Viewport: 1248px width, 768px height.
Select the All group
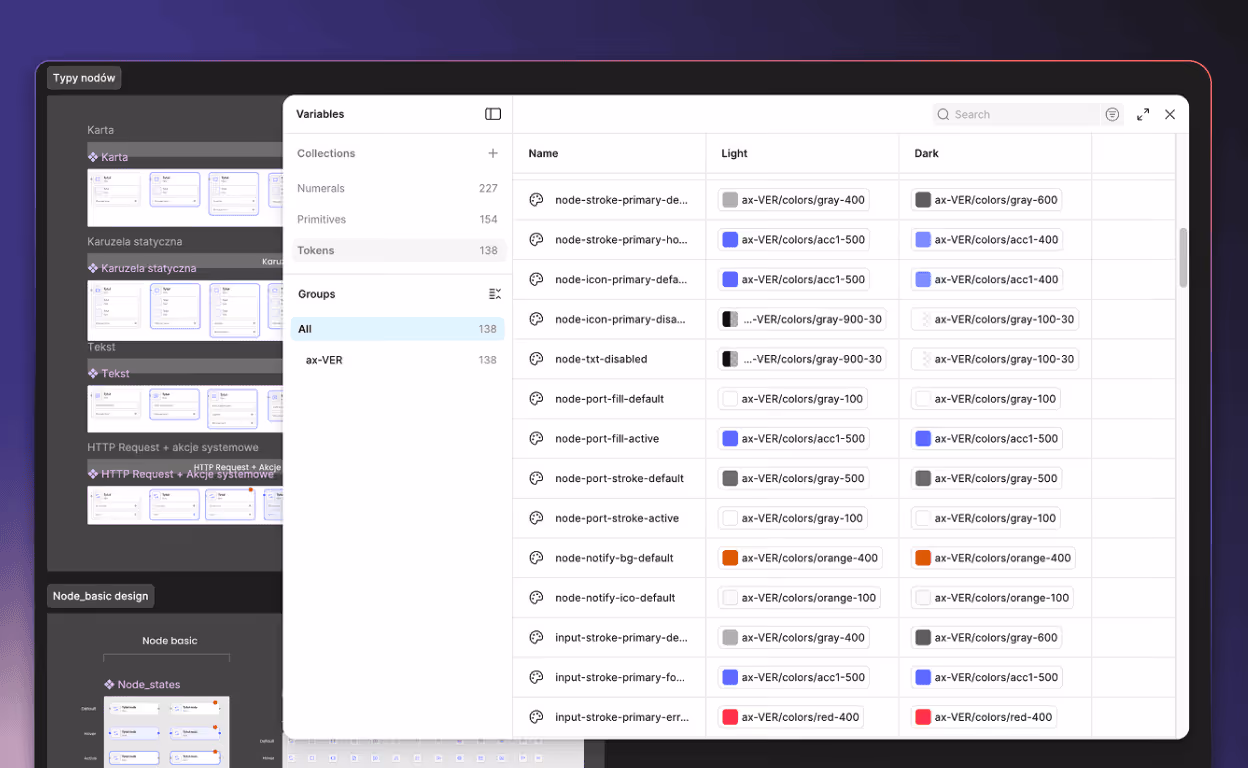tap(397, 329)
